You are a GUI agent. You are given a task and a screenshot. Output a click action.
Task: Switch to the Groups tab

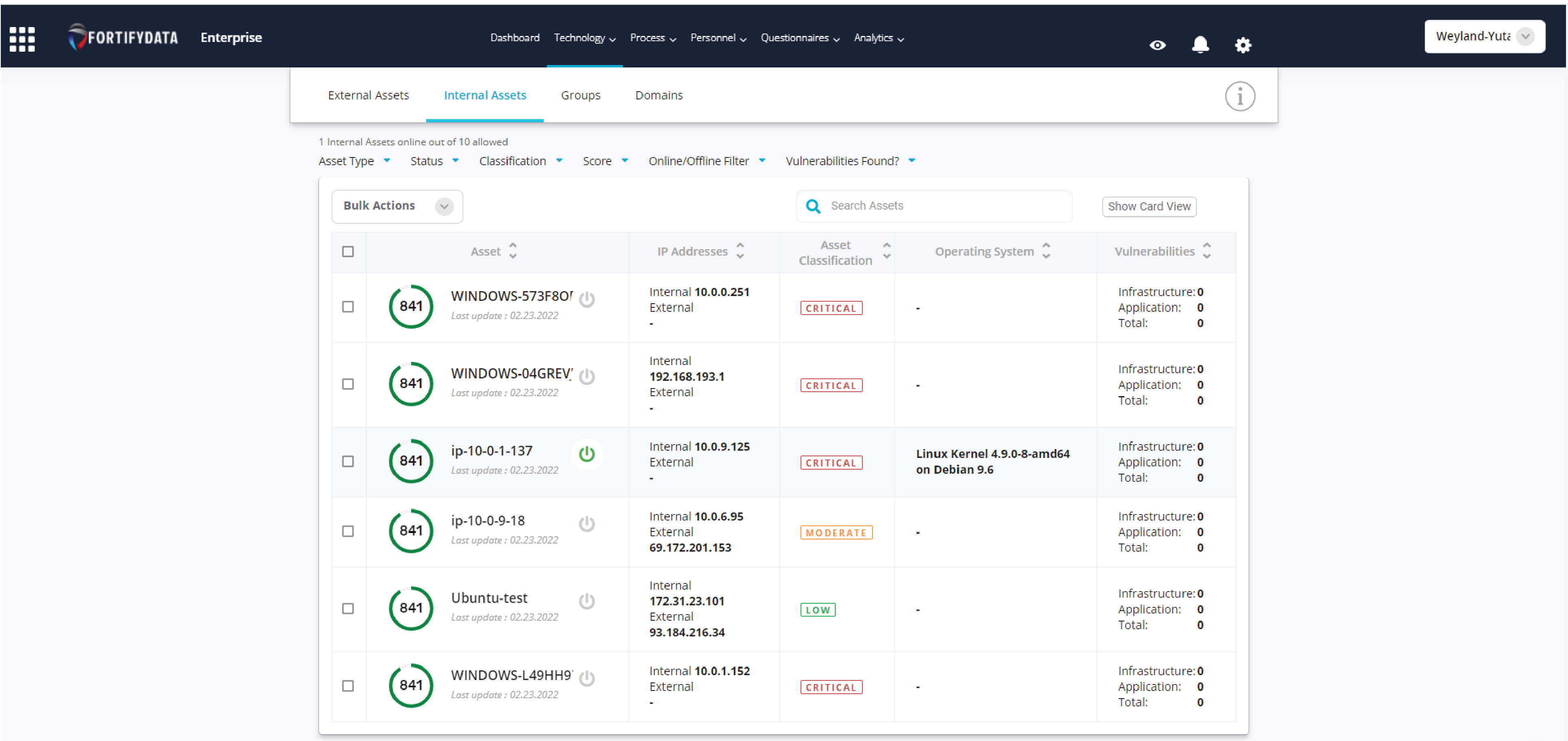(580, 95)
